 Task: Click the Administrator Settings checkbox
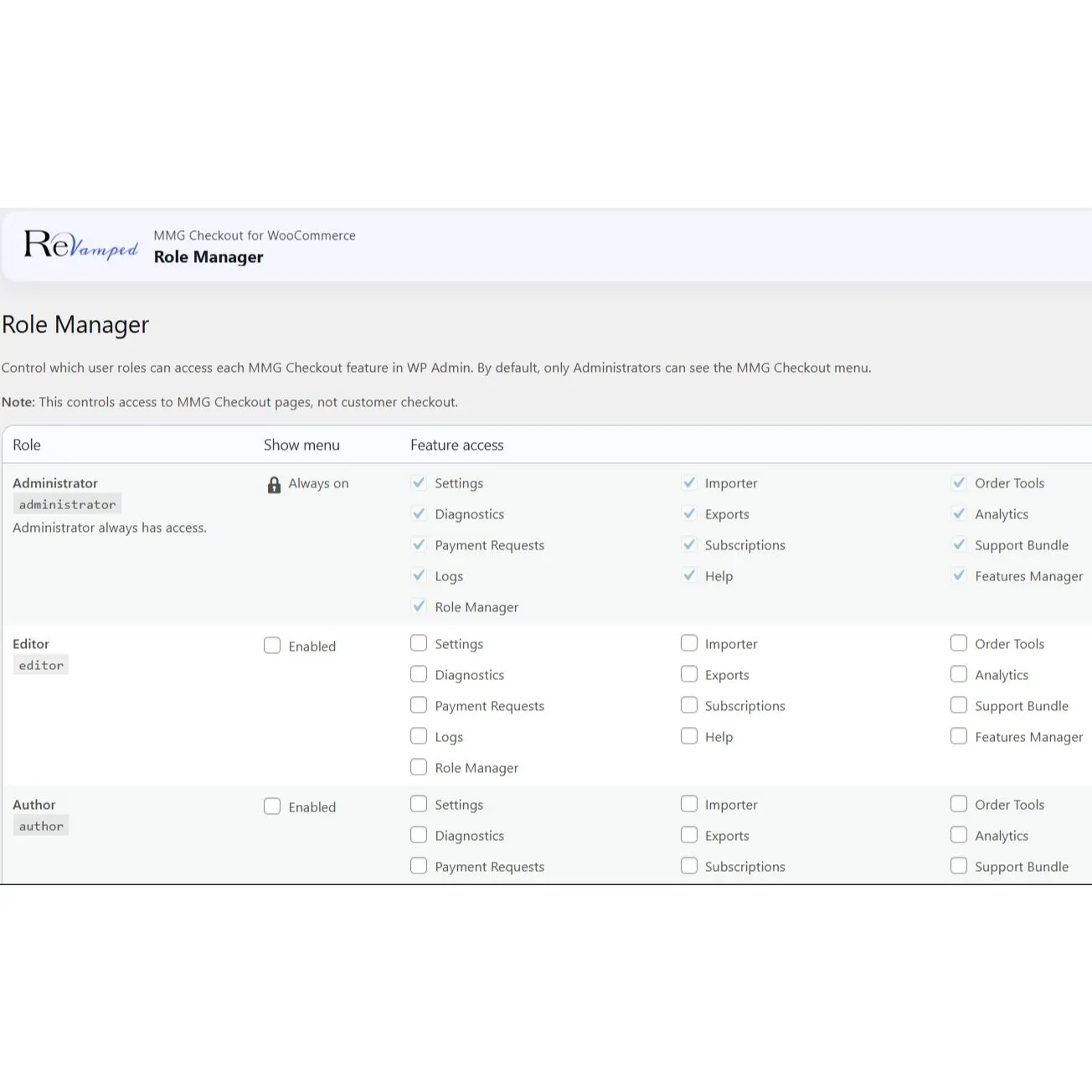pos(419,482)
